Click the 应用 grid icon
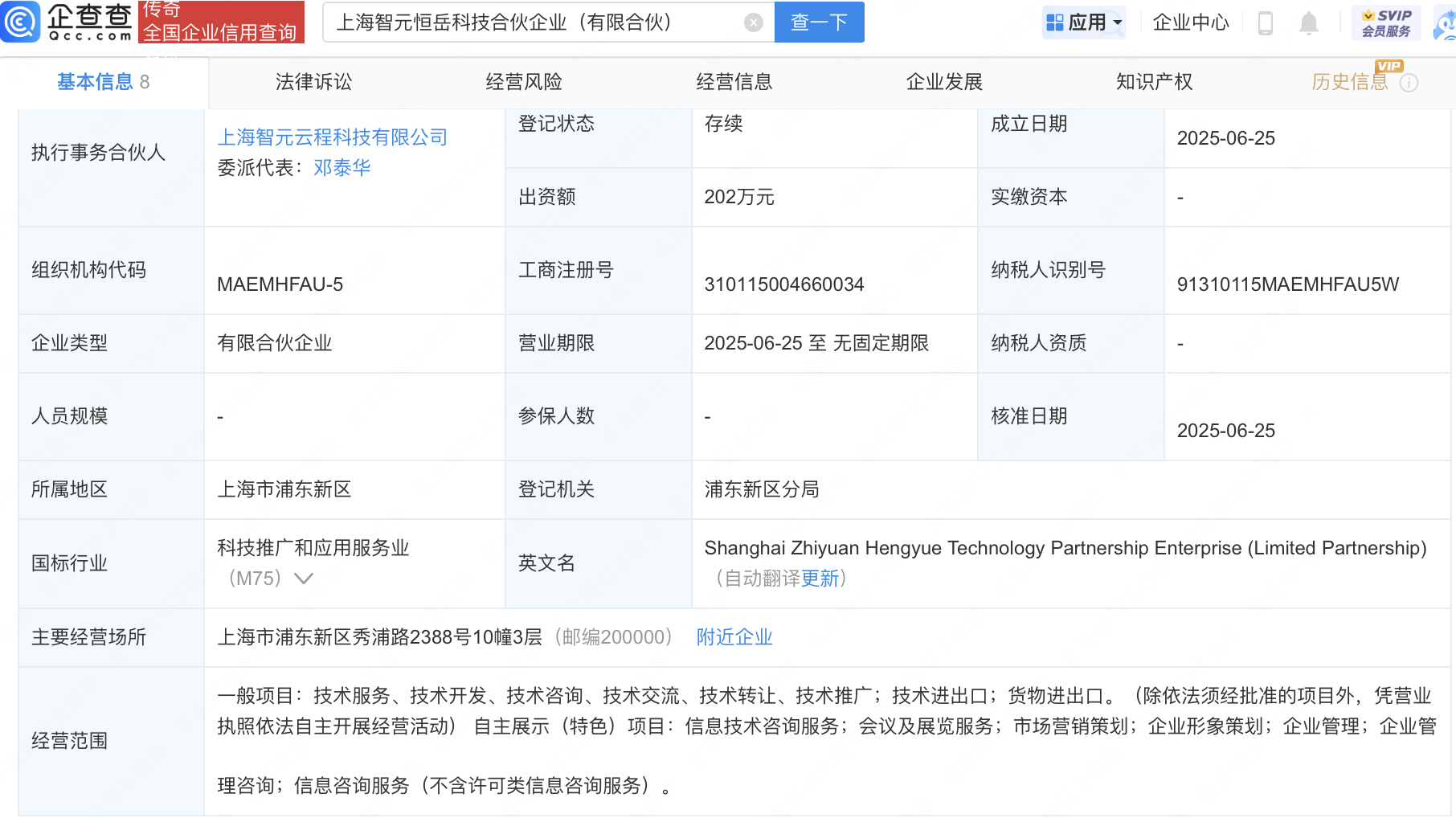 [x=1054, y=22]
